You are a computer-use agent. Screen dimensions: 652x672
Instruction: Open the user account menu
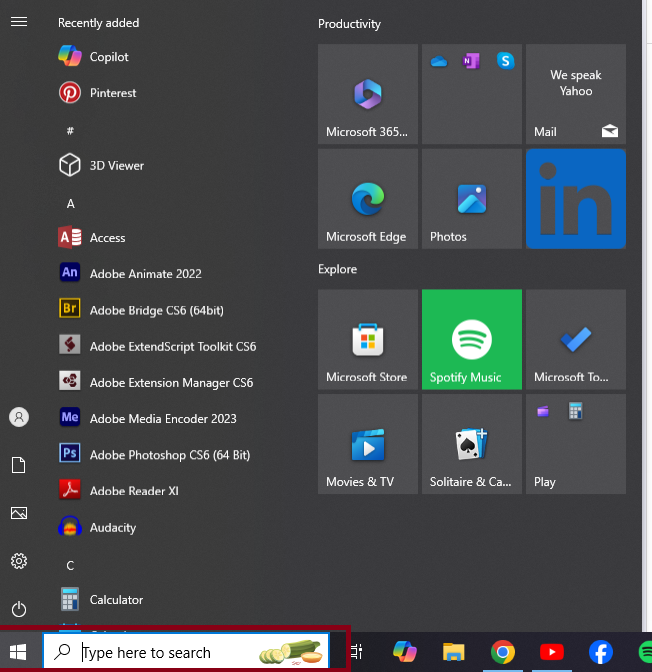(x=19, y=417)
